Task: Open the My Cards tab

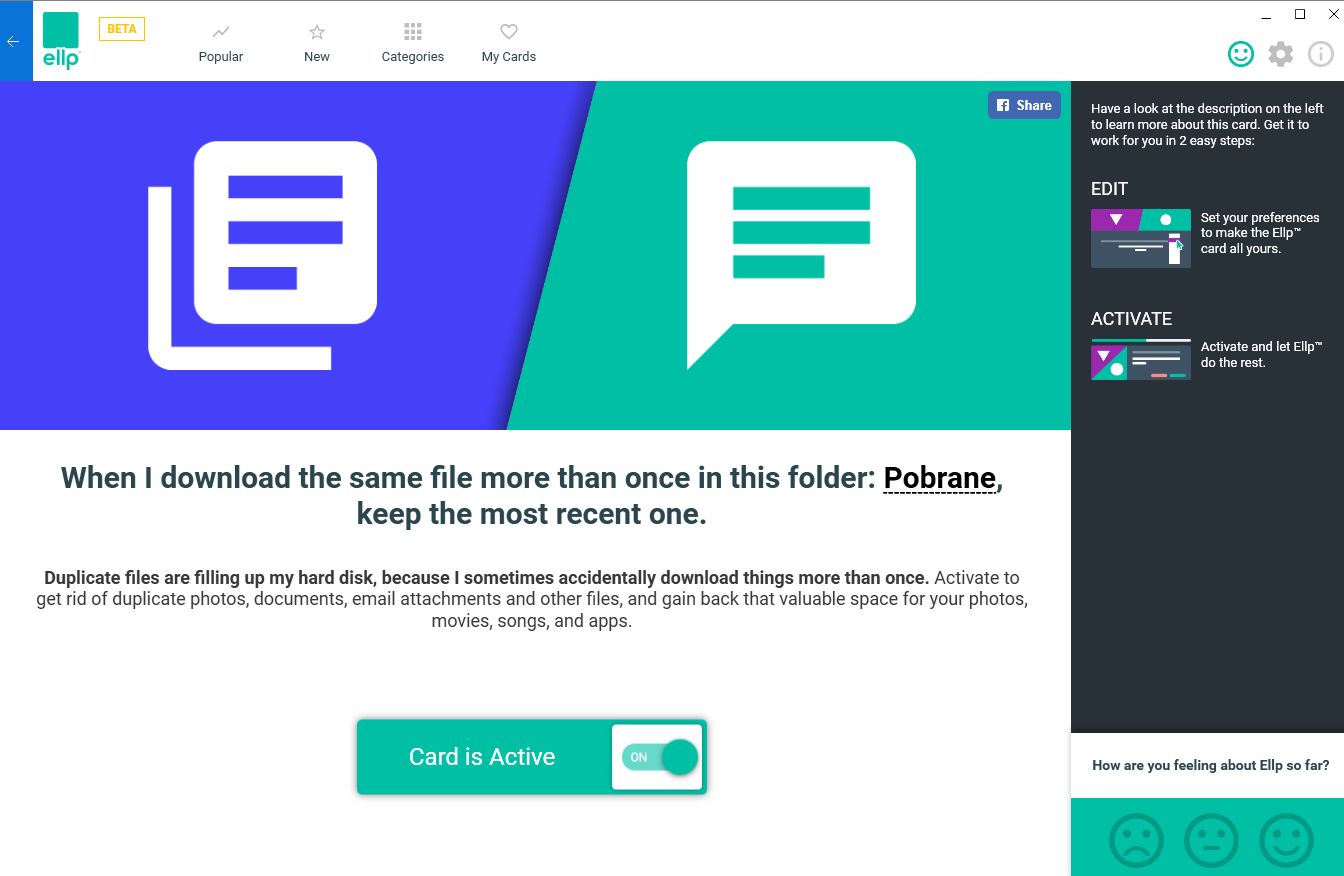Action: [x=509, y=44]
